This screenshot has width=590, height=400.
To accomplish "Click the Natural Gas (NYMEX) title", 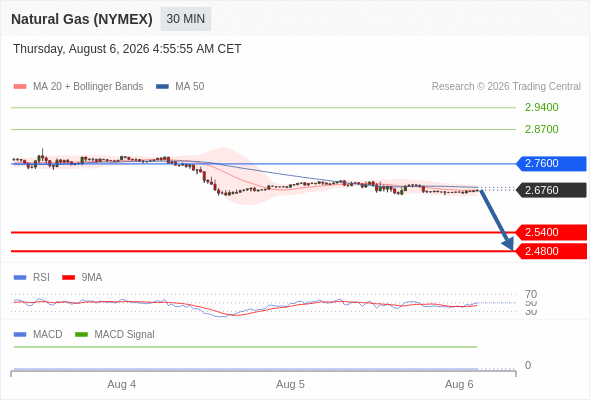I will 82,19.
